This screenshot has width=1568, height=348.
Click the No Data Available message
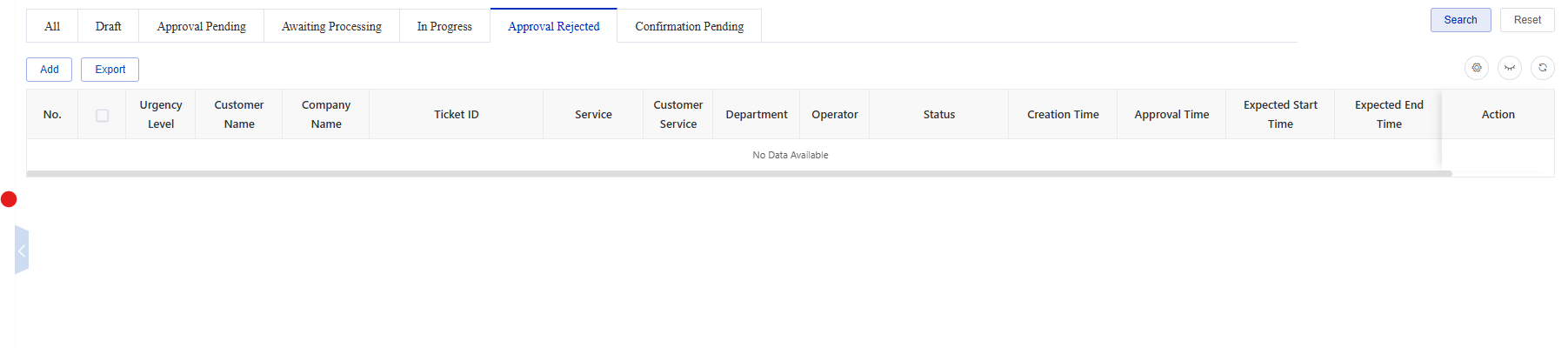(791, 155)
